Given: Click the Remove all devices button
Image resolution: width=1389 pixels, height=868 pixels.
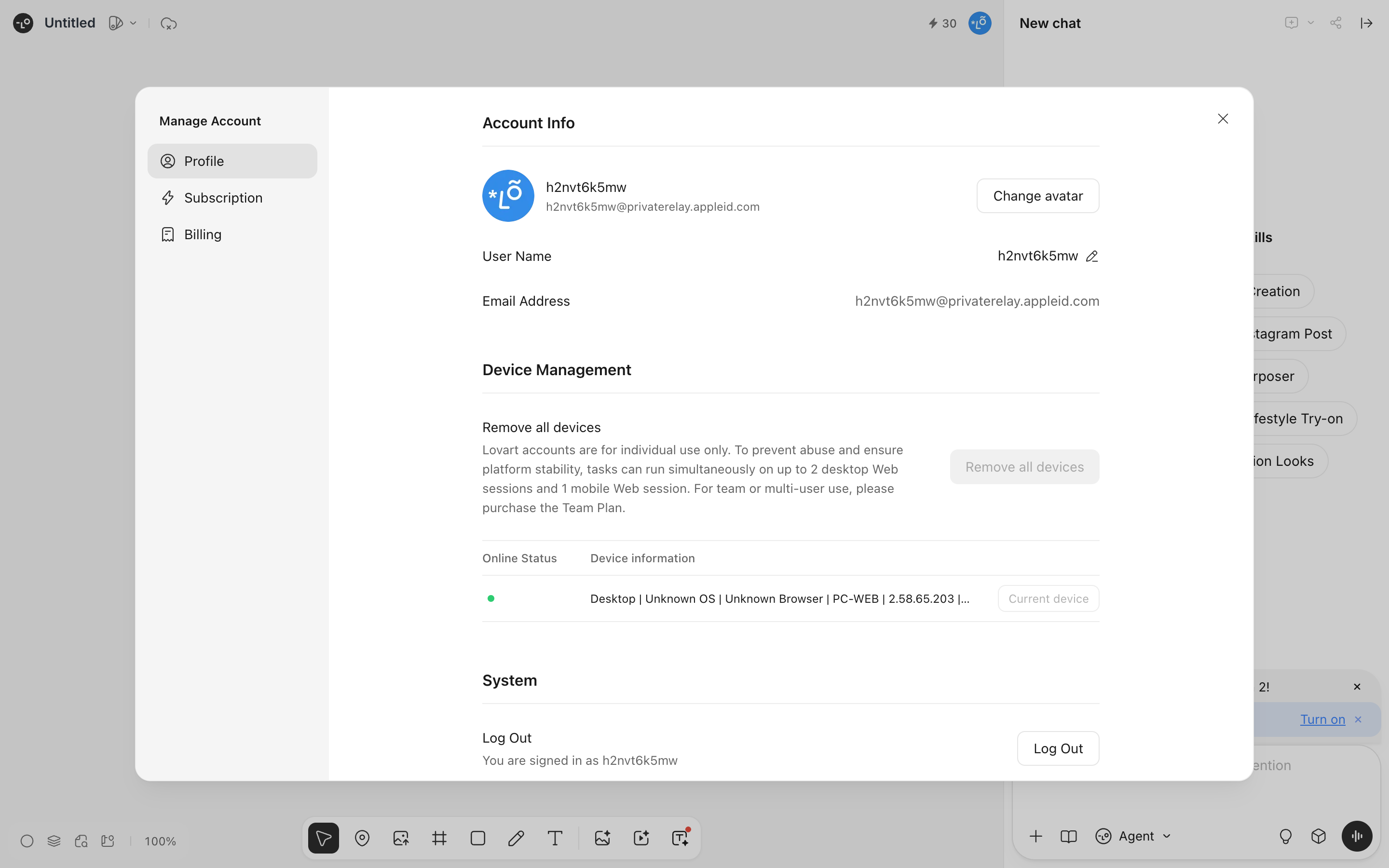Looking at the screenshot, I should tap(1024, 467).
